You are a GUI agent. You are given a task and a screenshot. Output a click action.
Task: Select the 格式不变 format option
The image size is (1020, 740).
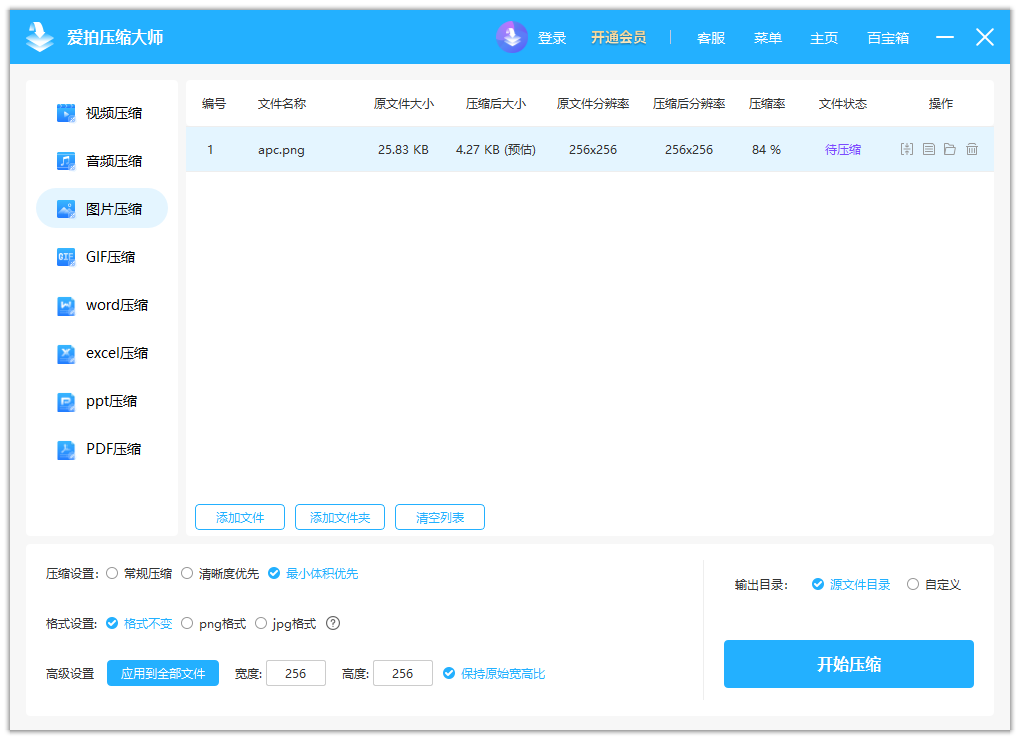[x=139, y=624]
